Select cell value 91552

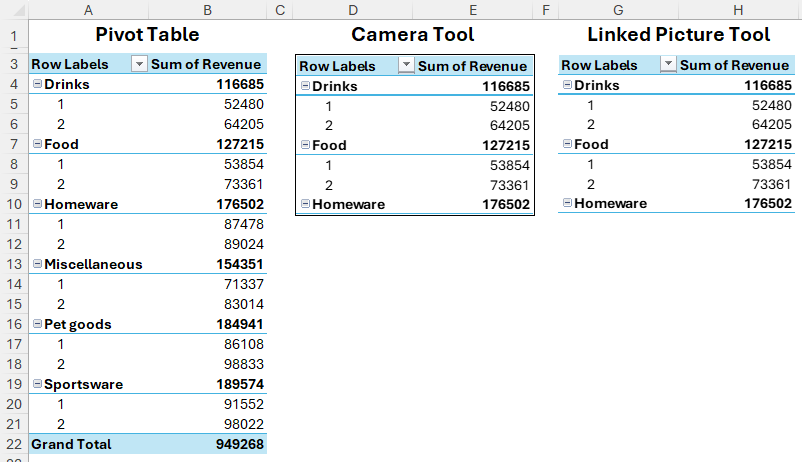click(244, 404)
